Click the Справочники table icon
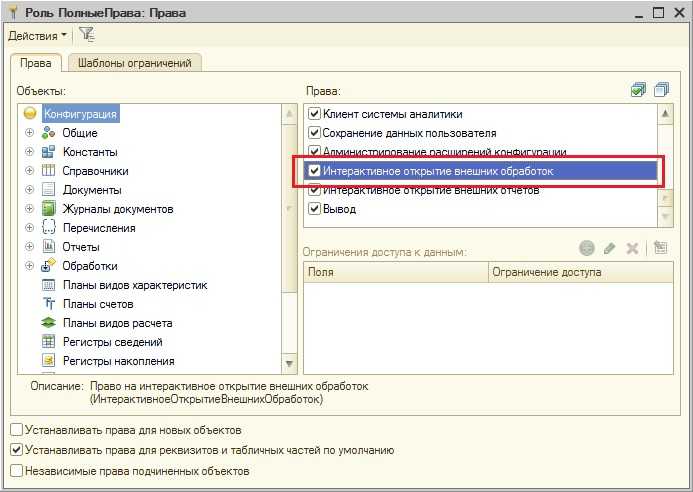Screen dimensions: 693x492 click(x=48, y=170)
